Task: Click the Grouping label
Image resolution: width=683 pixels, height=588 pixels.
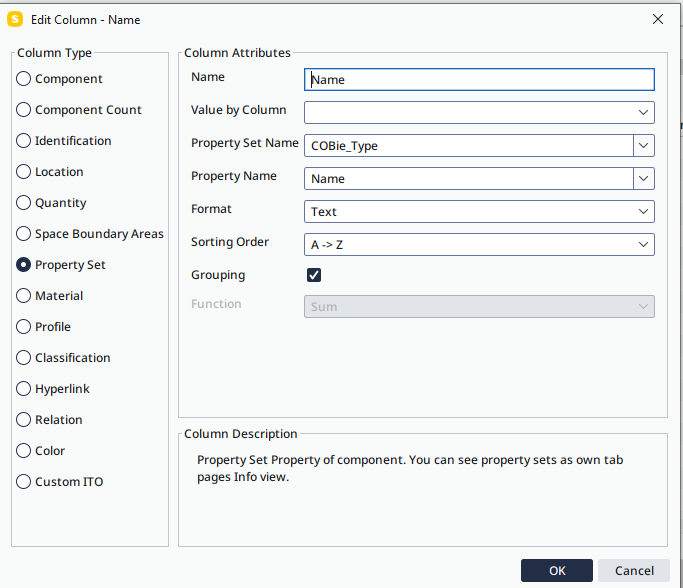Action: [218, 275]
